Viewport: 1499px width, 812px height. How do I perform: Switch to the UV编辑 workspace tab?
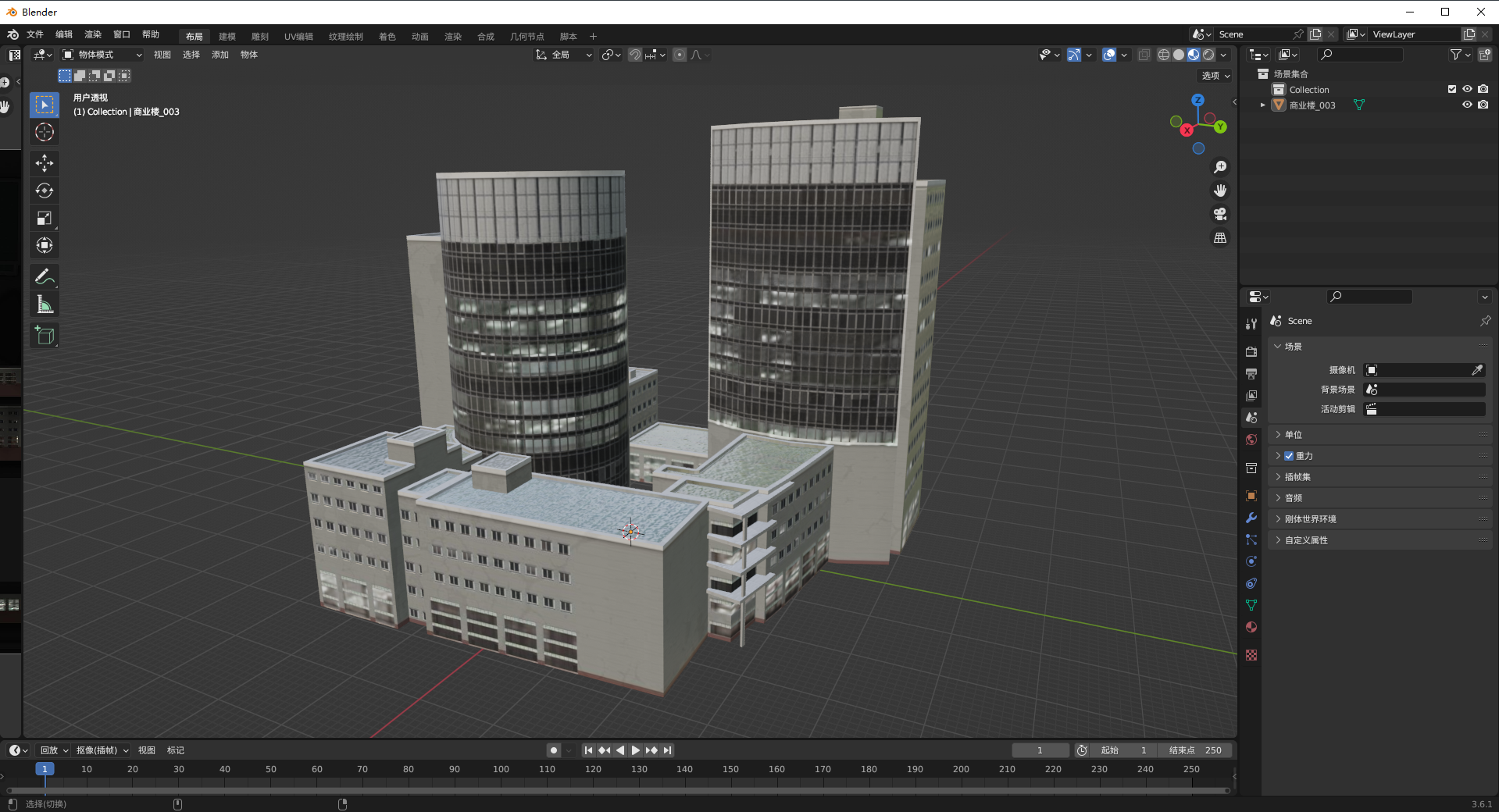298,37
